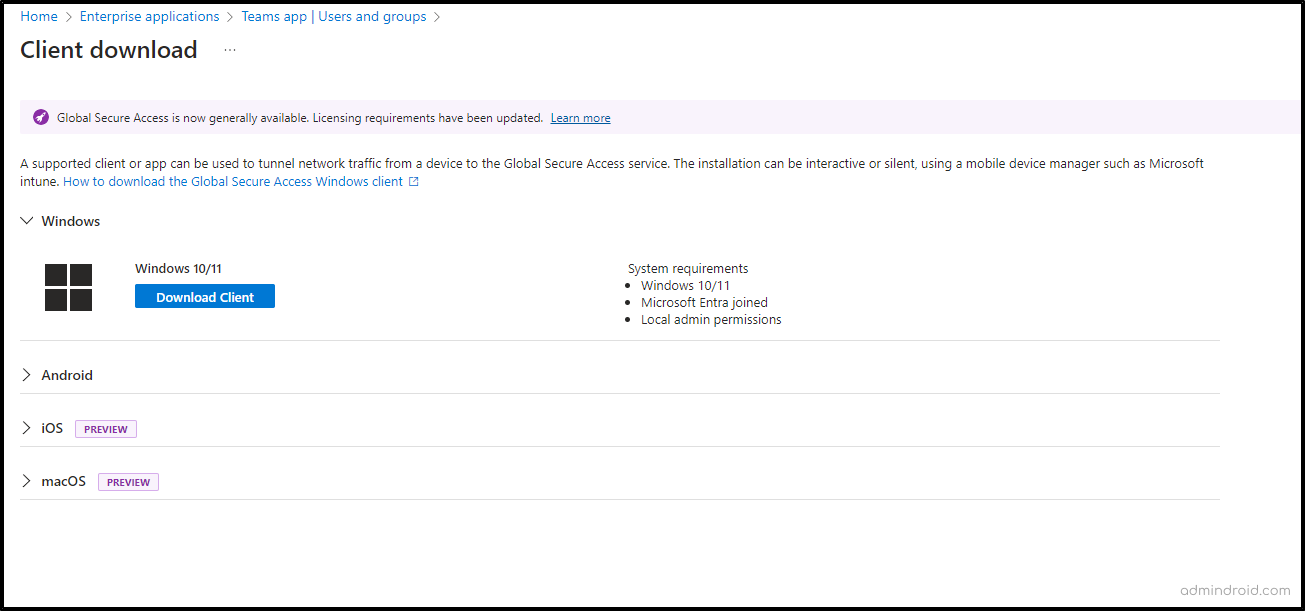Click the ellipsis next to Client download title

coord(229,49)
